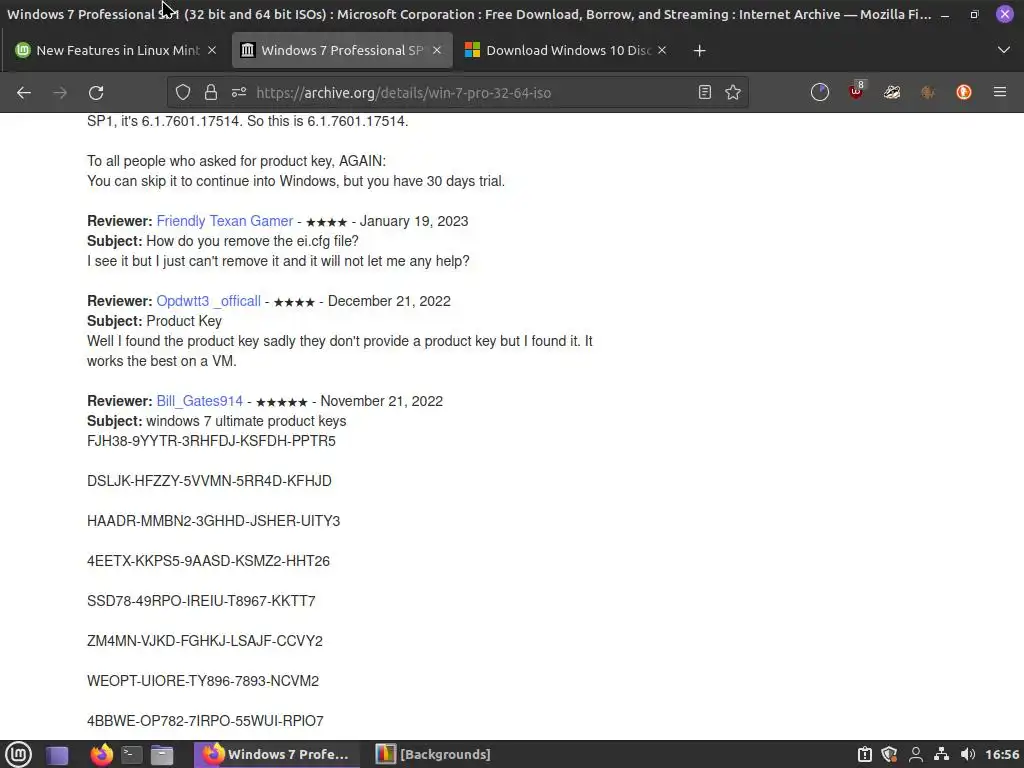Click review date January 19, 2023
Viewport: 1024px width, 768px height.
point(414,221)
